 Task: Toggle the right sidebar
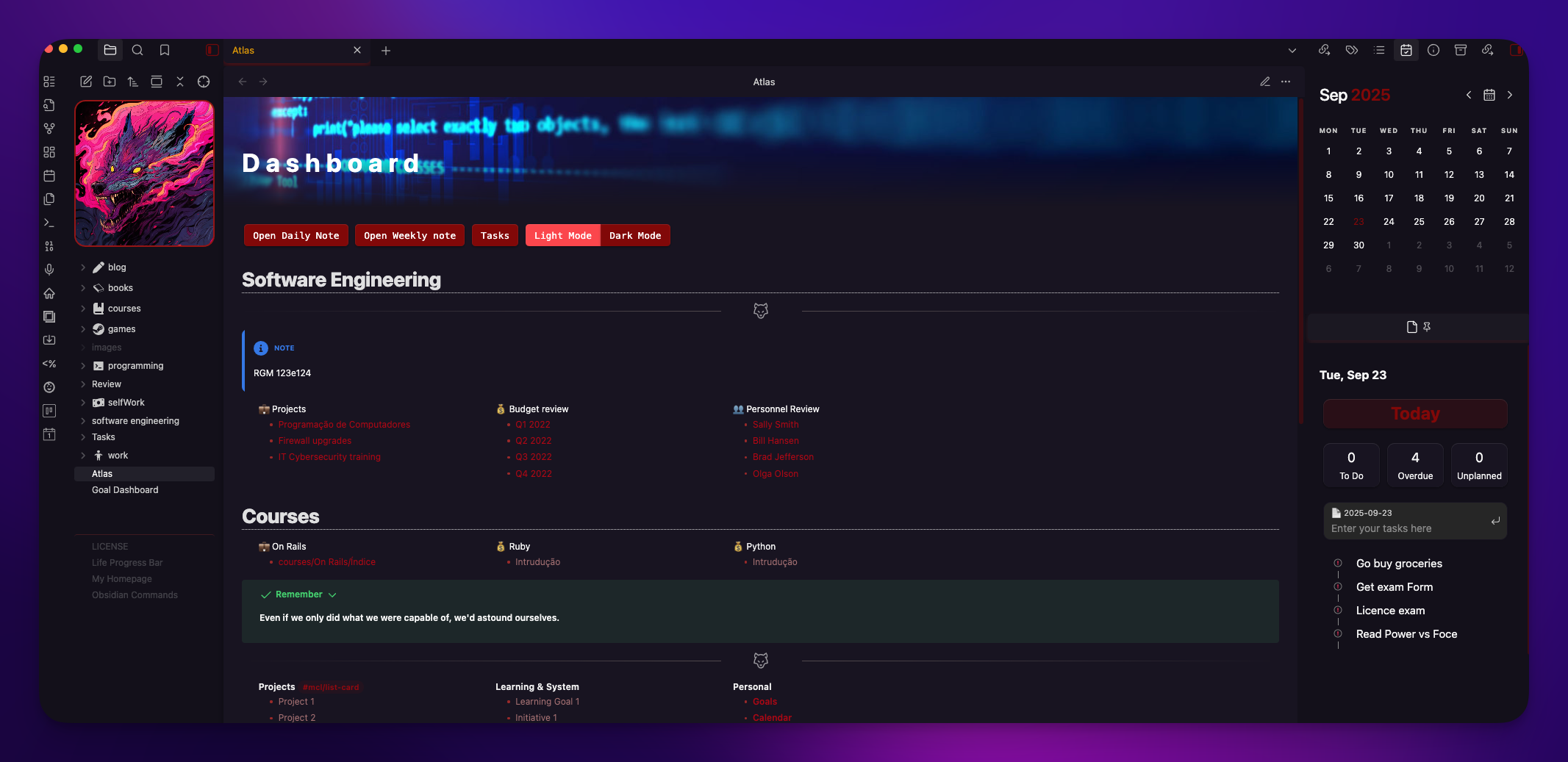point(1515,50)
